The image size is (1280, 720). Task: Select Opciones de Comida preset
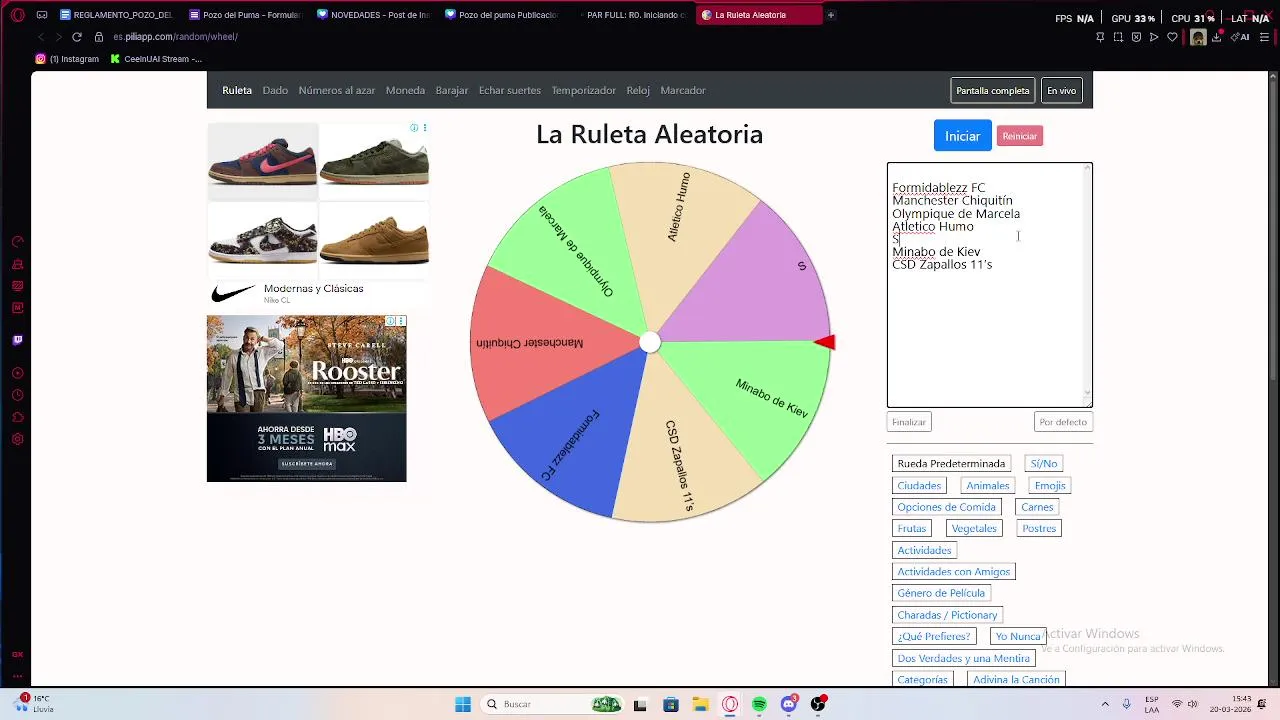pyautogui.click(x=947, y=507)
